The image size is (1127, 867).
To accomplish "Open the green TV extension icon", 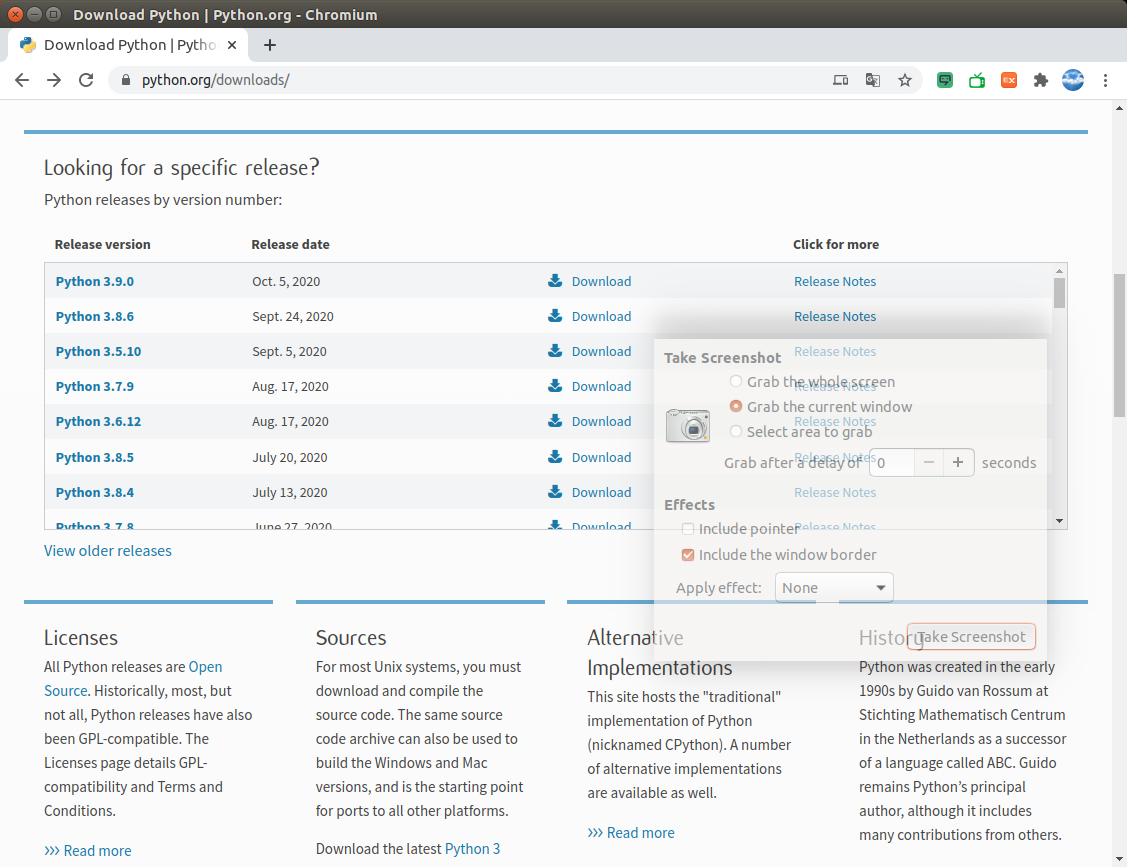I will 977,81.
